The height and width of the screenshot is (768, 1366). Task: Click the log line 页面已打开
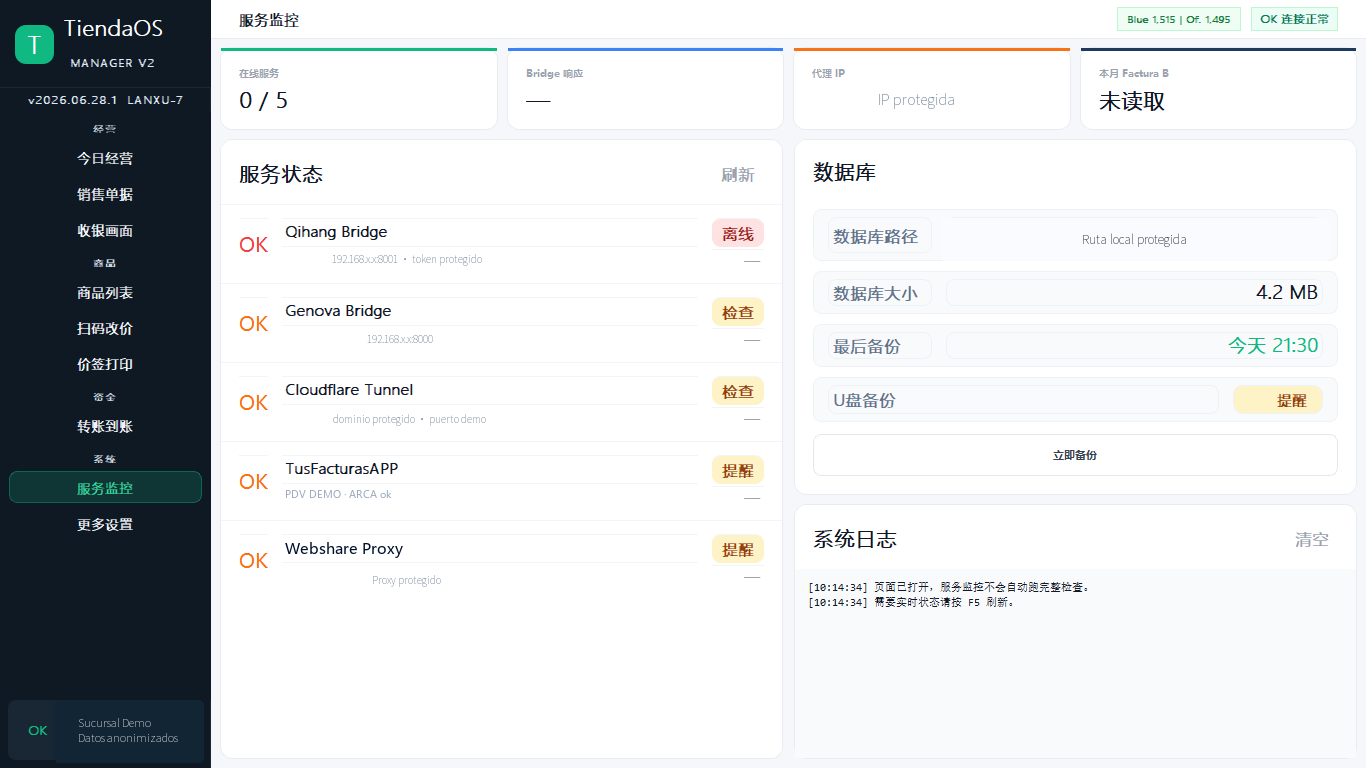[948, 587]
